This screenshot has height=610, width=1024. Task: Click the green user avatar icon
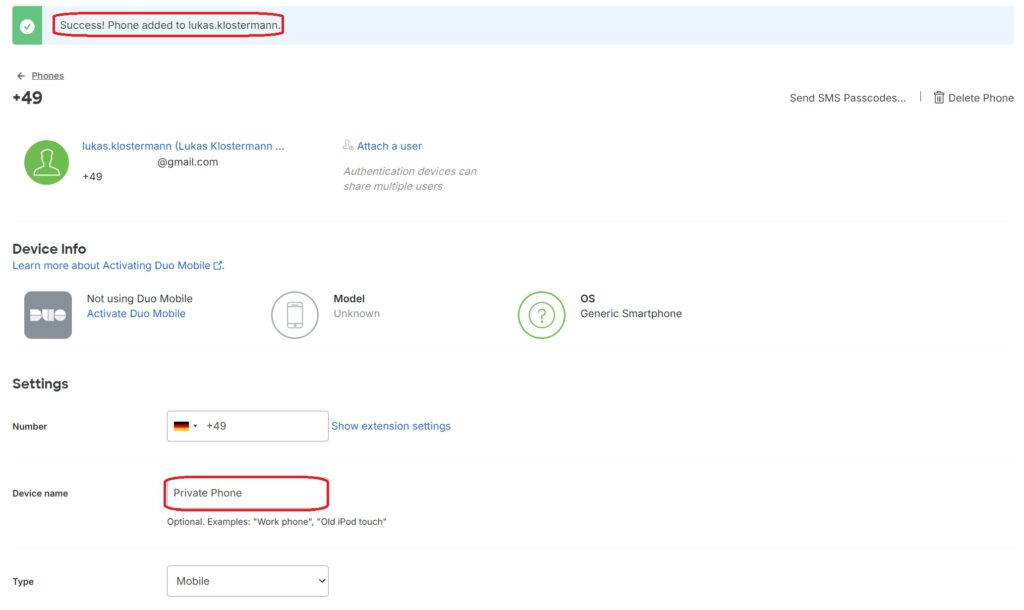coord(46,163)
